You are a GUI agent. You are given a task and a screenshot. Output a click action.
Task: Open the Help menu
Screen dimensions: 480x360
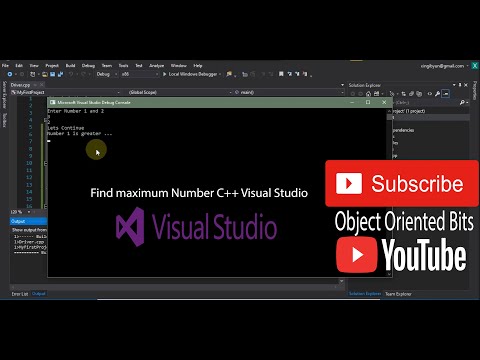pos(198,66)
